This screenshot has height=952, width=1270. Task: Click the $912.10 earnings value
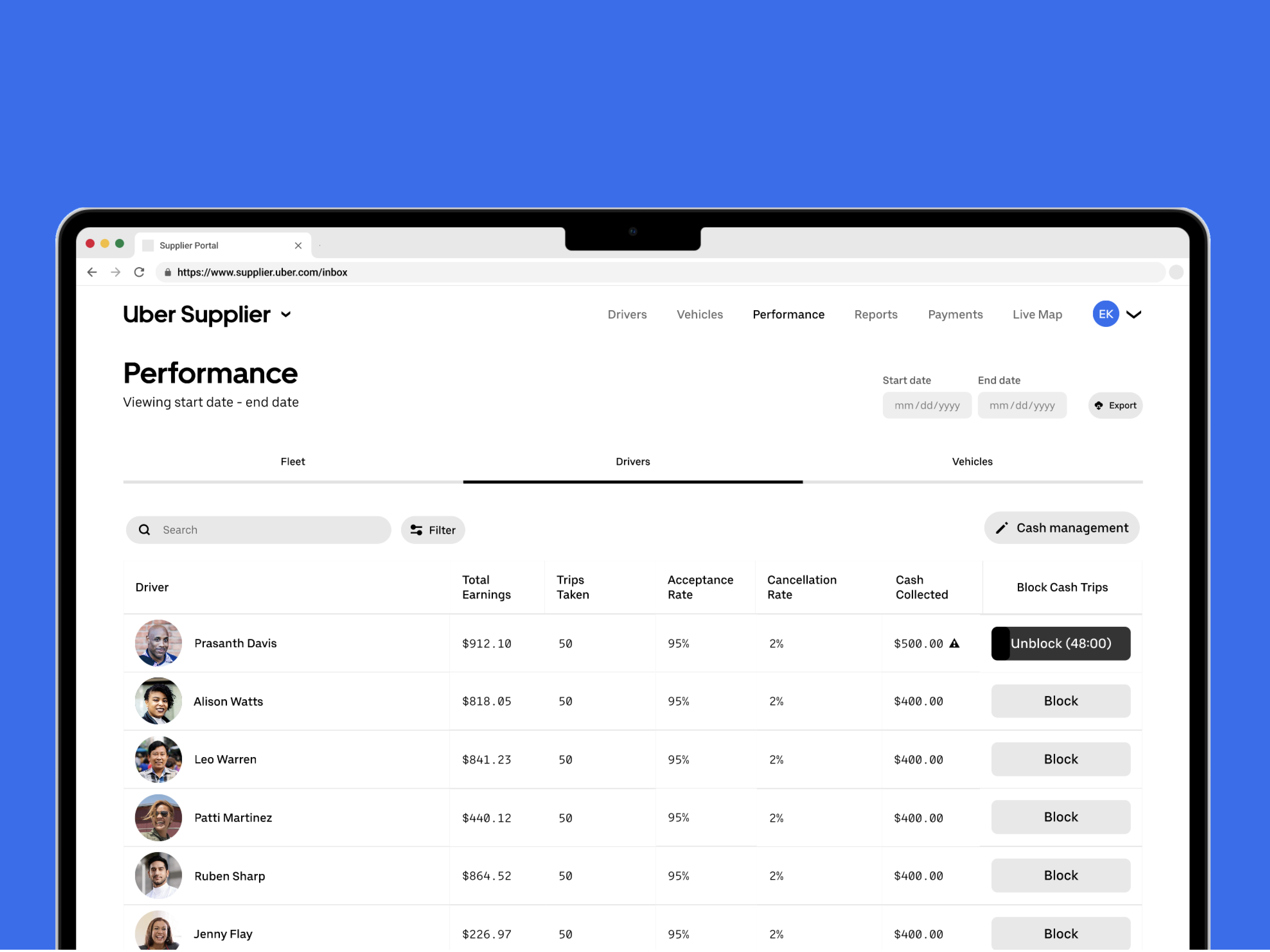487,644
